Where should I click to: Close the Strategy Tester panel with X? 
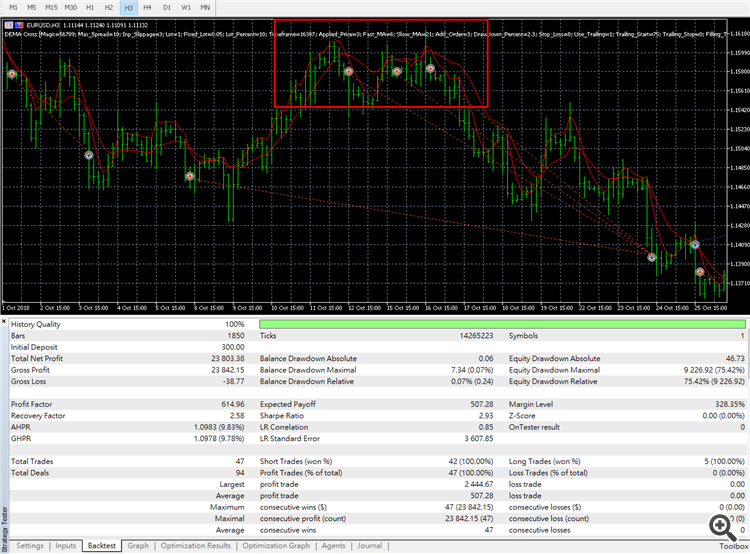[x=5, y=321]
